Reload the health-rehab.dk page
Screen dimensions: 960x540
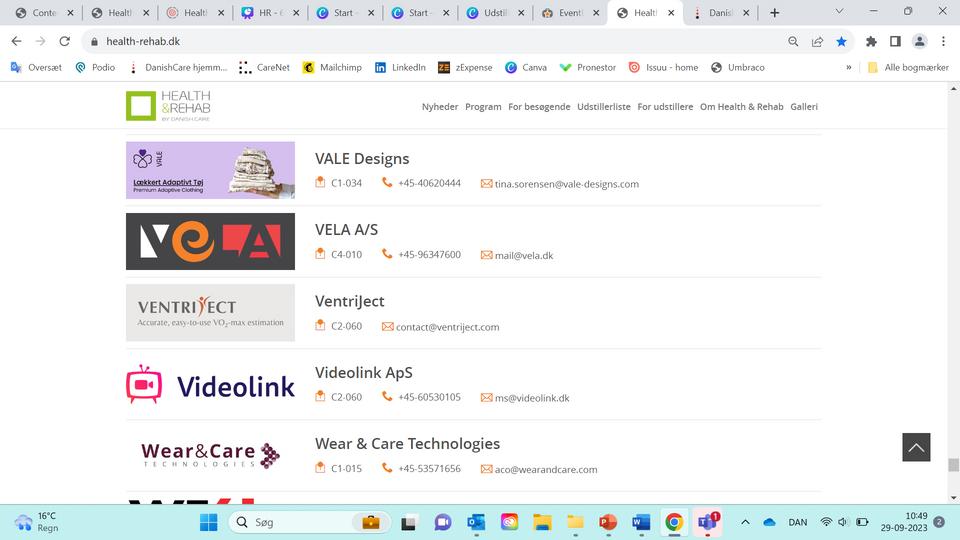click(x=64, y=41)
